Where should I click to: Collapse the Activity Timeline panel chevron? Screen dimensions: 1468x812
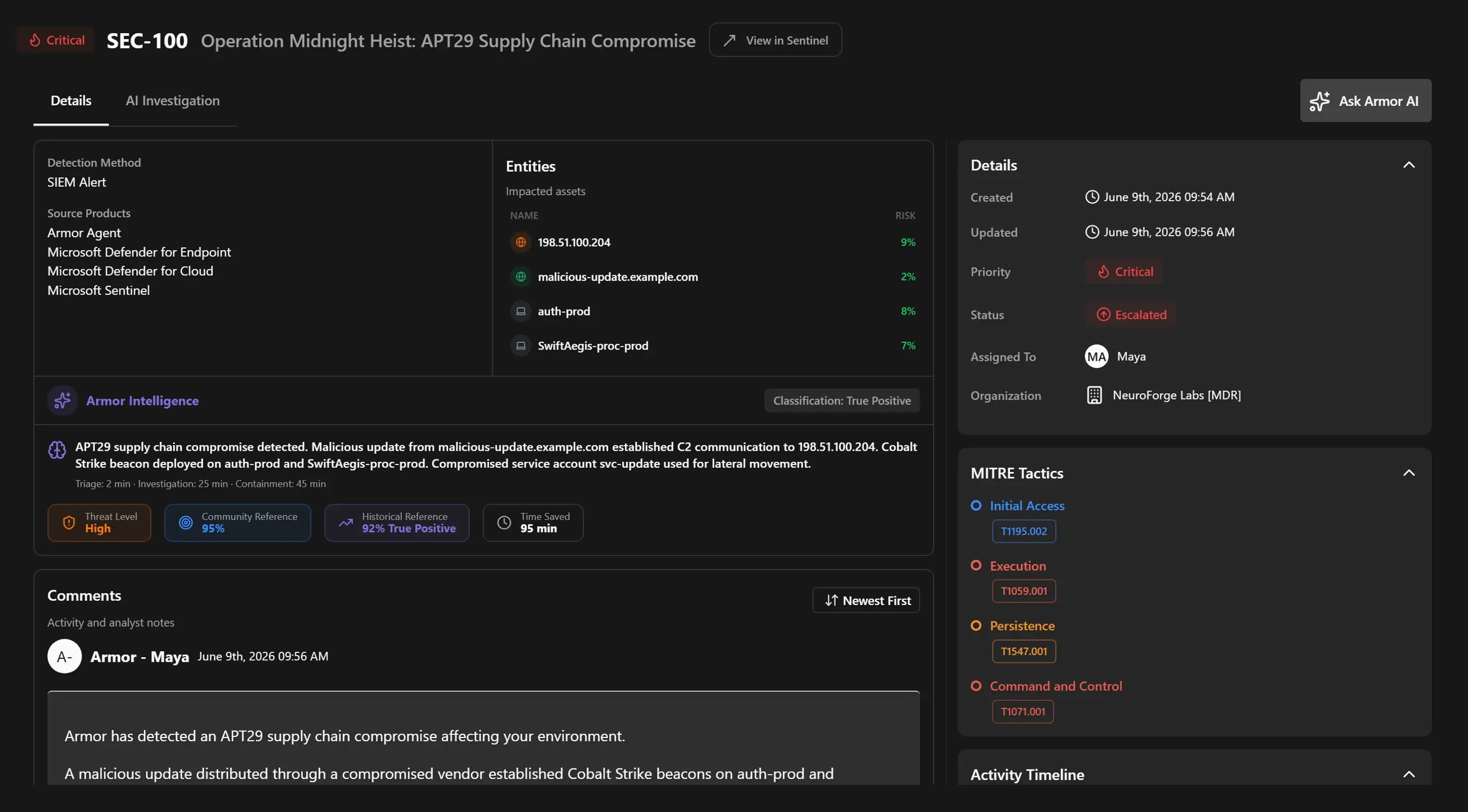click(1409, 774)
